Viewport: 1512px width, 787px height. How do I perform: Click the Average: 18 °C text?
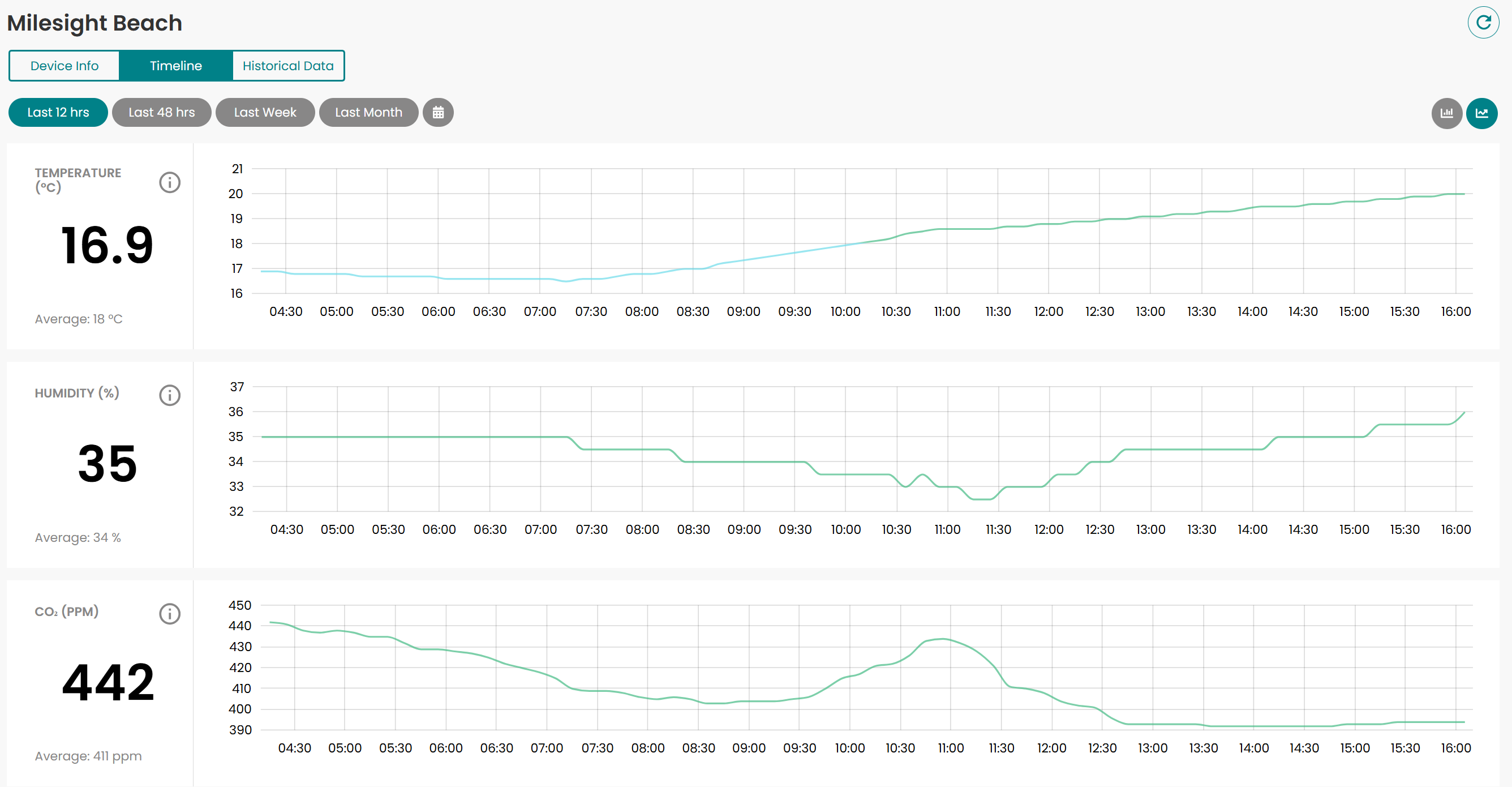click(79, 319)
